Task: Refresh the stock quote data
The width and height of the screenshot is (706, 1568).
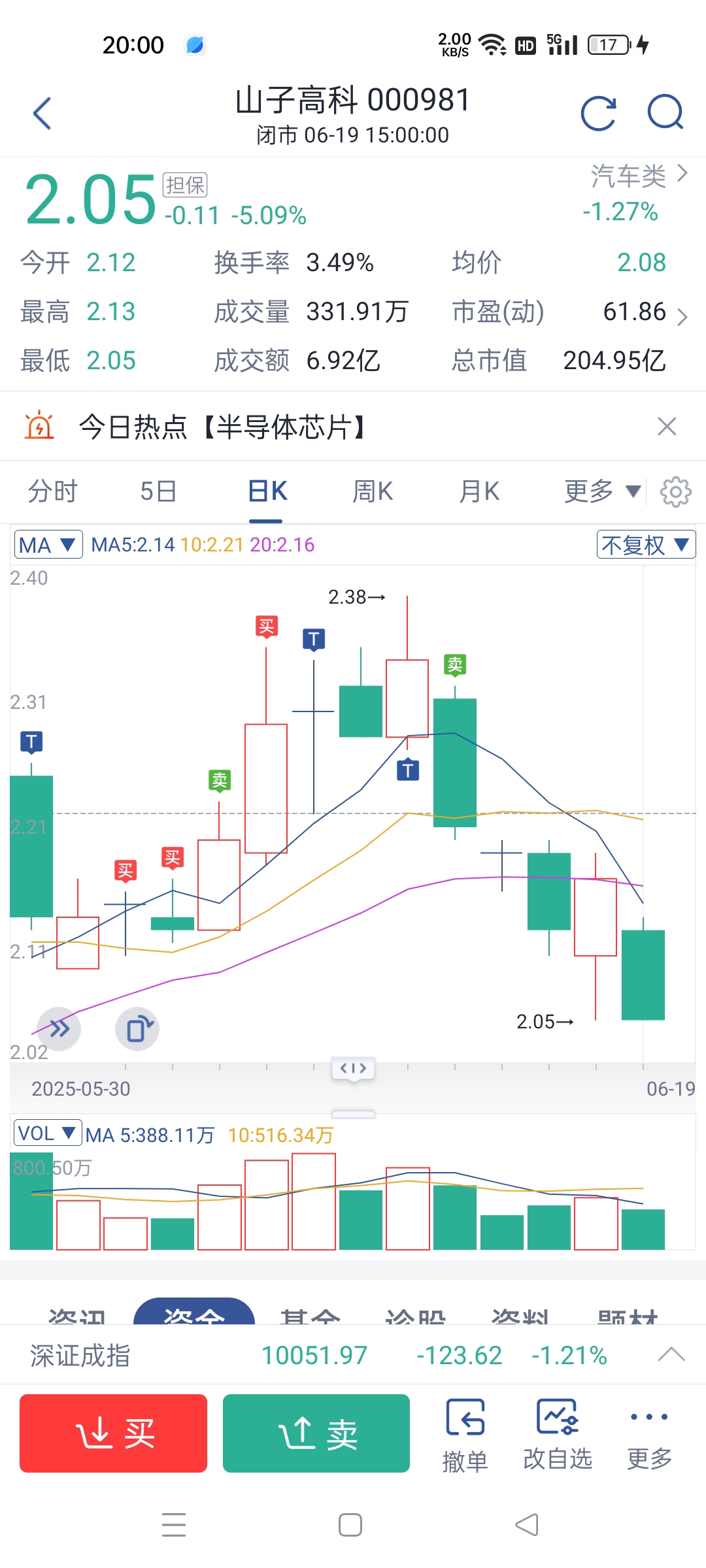Action: click(599, 114)
